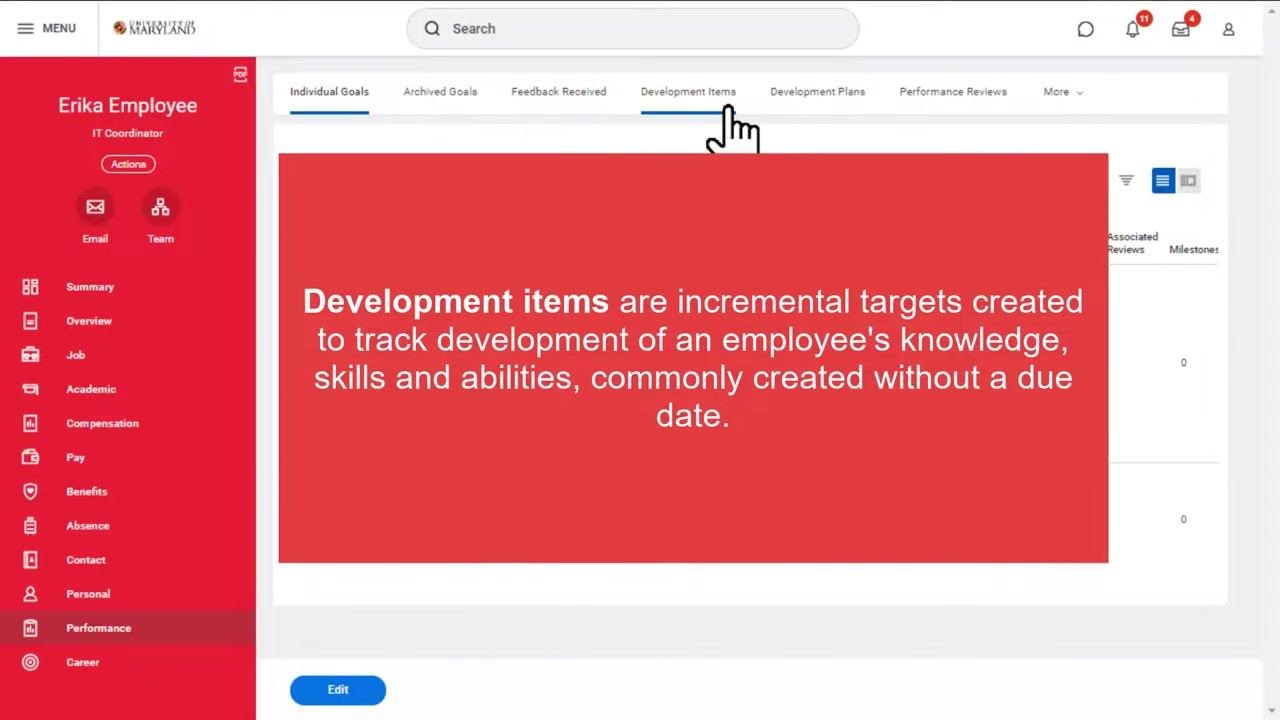Viewport: 1280px width, 720px height.
Task: Go to the Performance Reviews tab
Action: click(x=953, y=92)
